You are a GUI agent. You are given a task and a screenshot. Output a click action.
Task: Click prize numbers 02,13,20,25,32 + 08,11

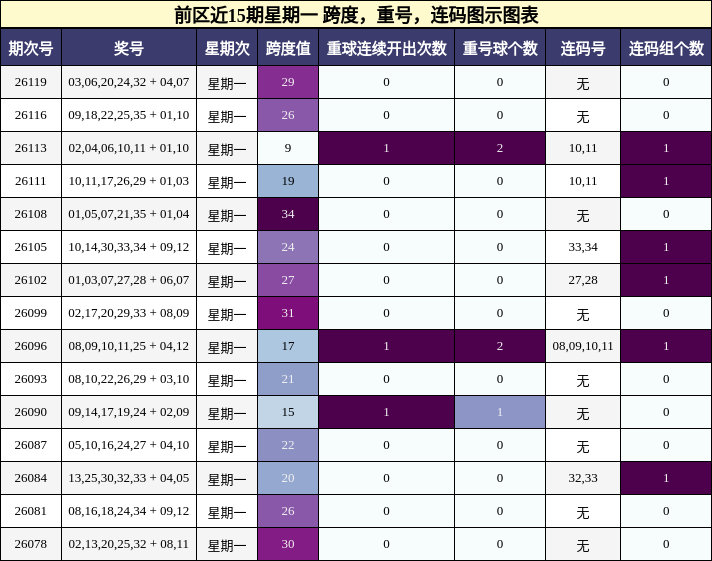click(129, 544)
